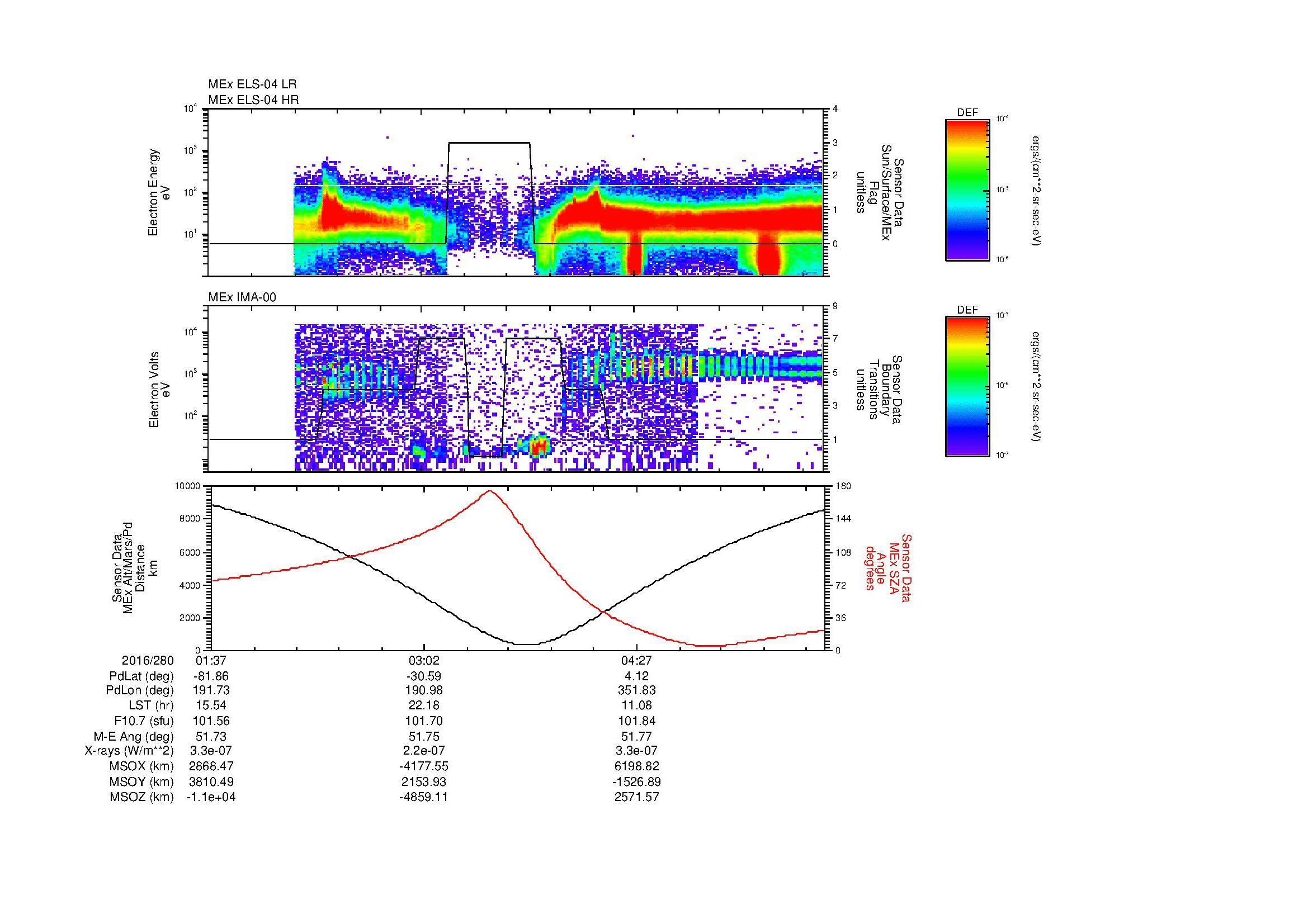Screen dimensions: 1308x924
Task: Click the X-rays value '2.2e-07'
Action: 424,751
